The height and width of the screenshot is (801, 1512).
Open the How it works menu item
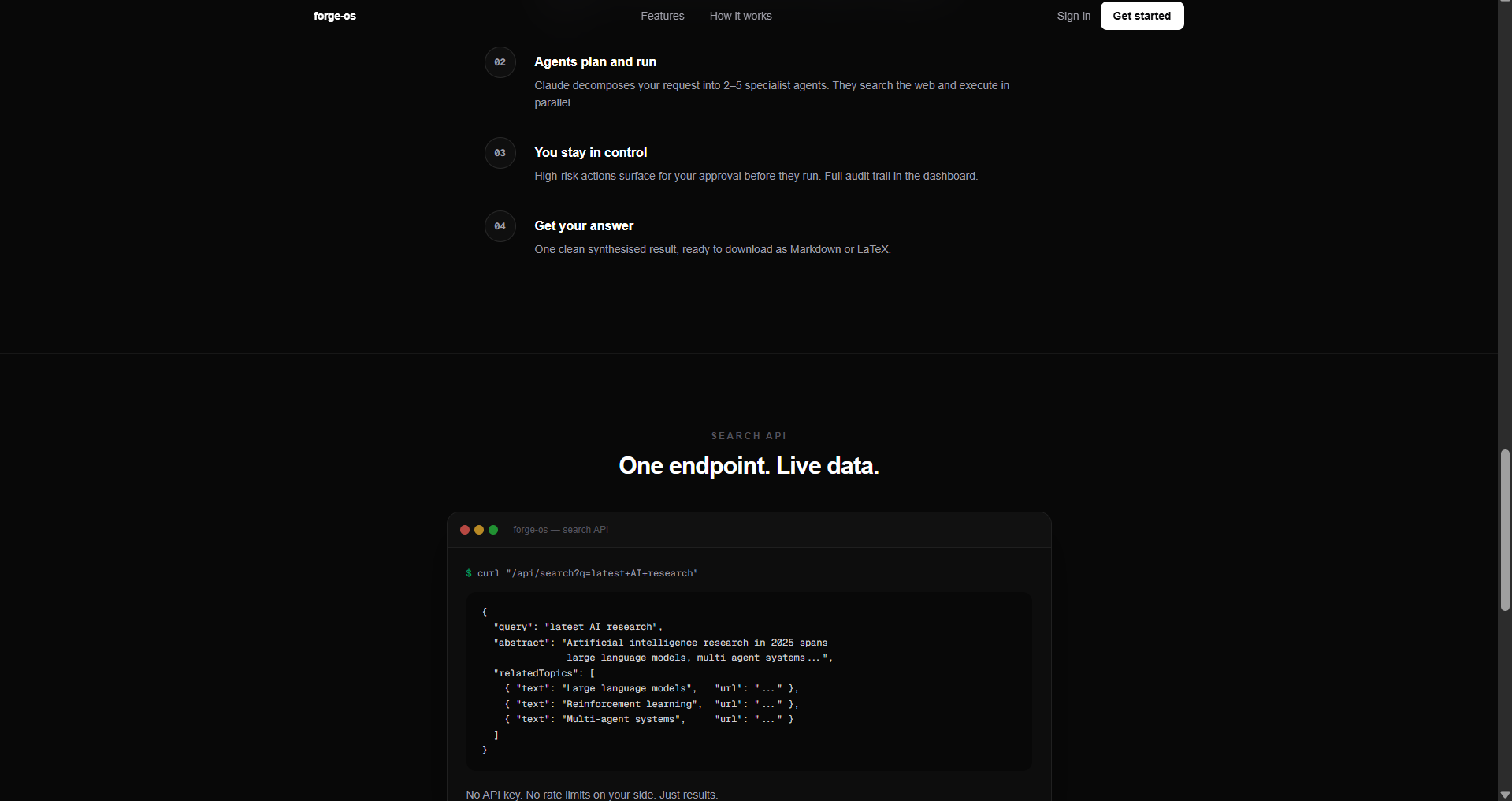[740, 16]
